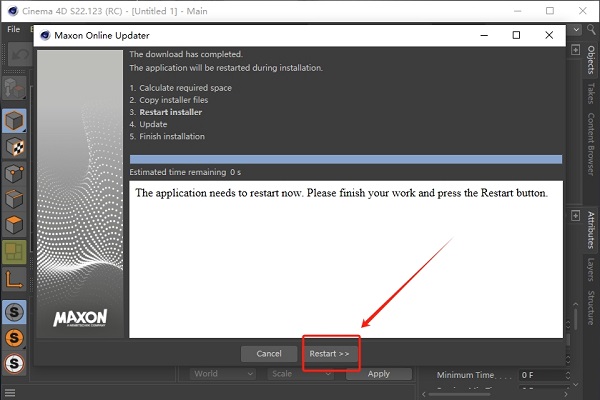Click the Maxon logo in updater sidebar

(x=80, y=318)
